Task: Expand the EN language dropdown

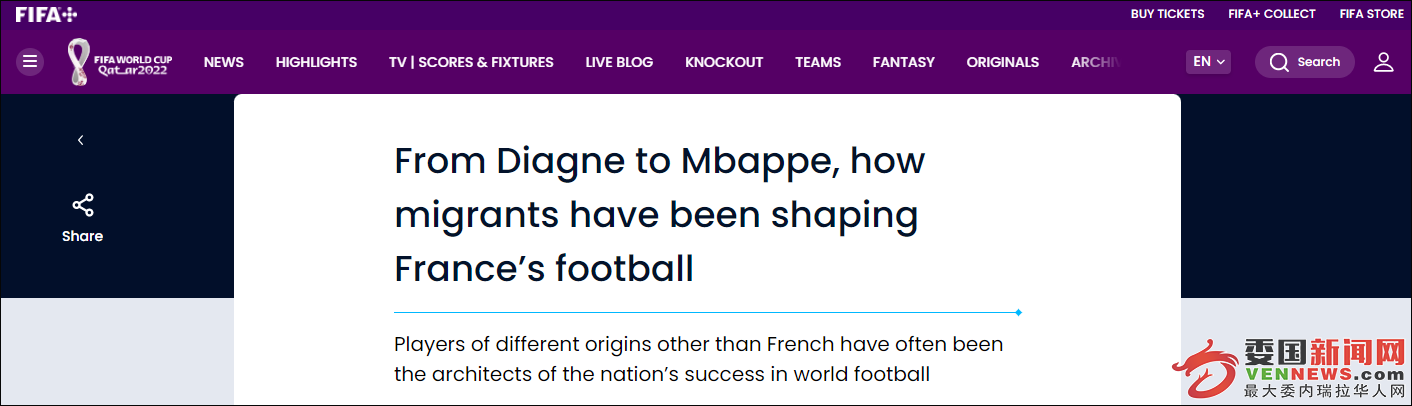Action: [x=1208, y=62]
